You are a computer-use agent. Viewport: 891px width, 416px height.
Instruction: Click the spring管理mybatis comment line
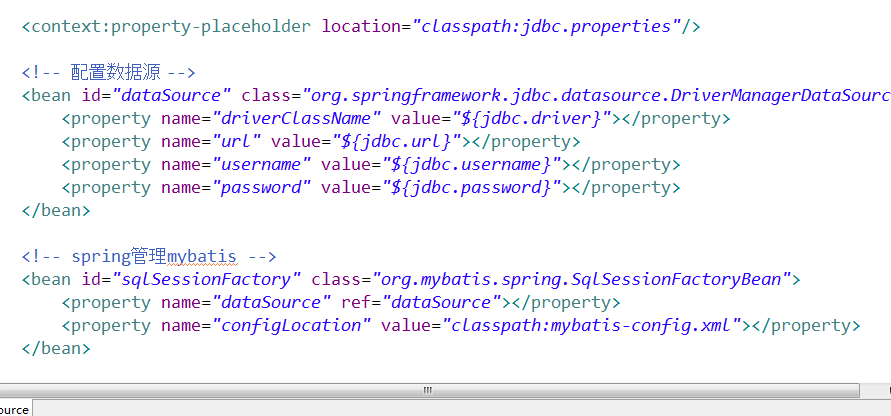click(x=149, y=256)
